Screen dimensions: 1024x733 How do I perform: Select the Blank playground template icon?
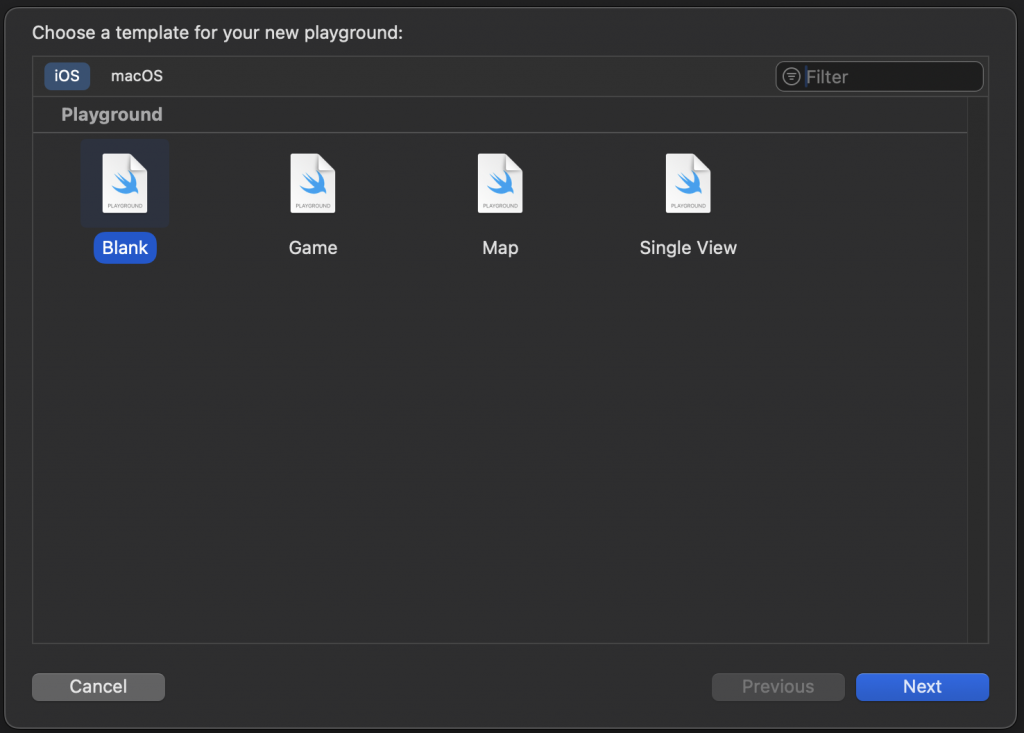125,184
